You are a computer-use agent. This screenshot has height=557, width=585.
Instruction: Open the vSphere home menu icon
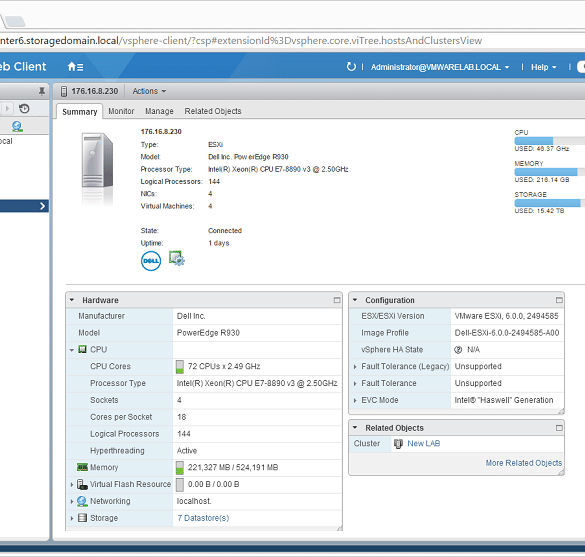point(75,67)
